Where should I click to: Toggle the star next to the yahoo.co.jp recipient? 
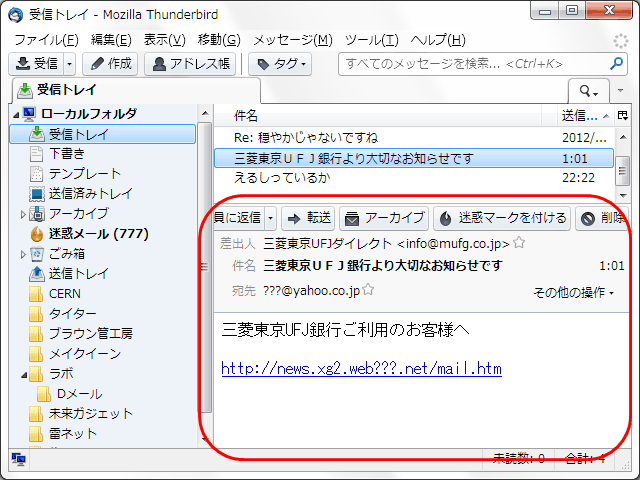pyautogui.click(x=368, y=290)
